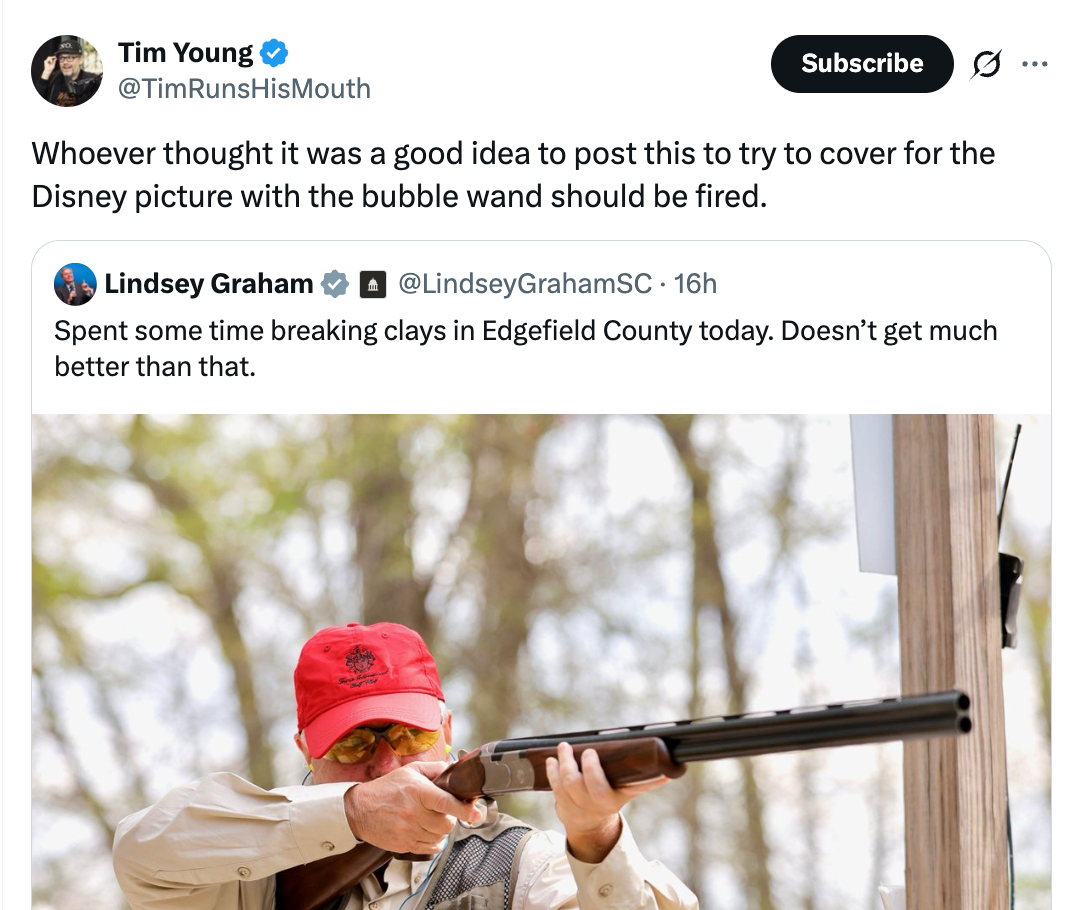Click Tim Young's blue verified badge
1078x910 pixels.
point(274,51)
